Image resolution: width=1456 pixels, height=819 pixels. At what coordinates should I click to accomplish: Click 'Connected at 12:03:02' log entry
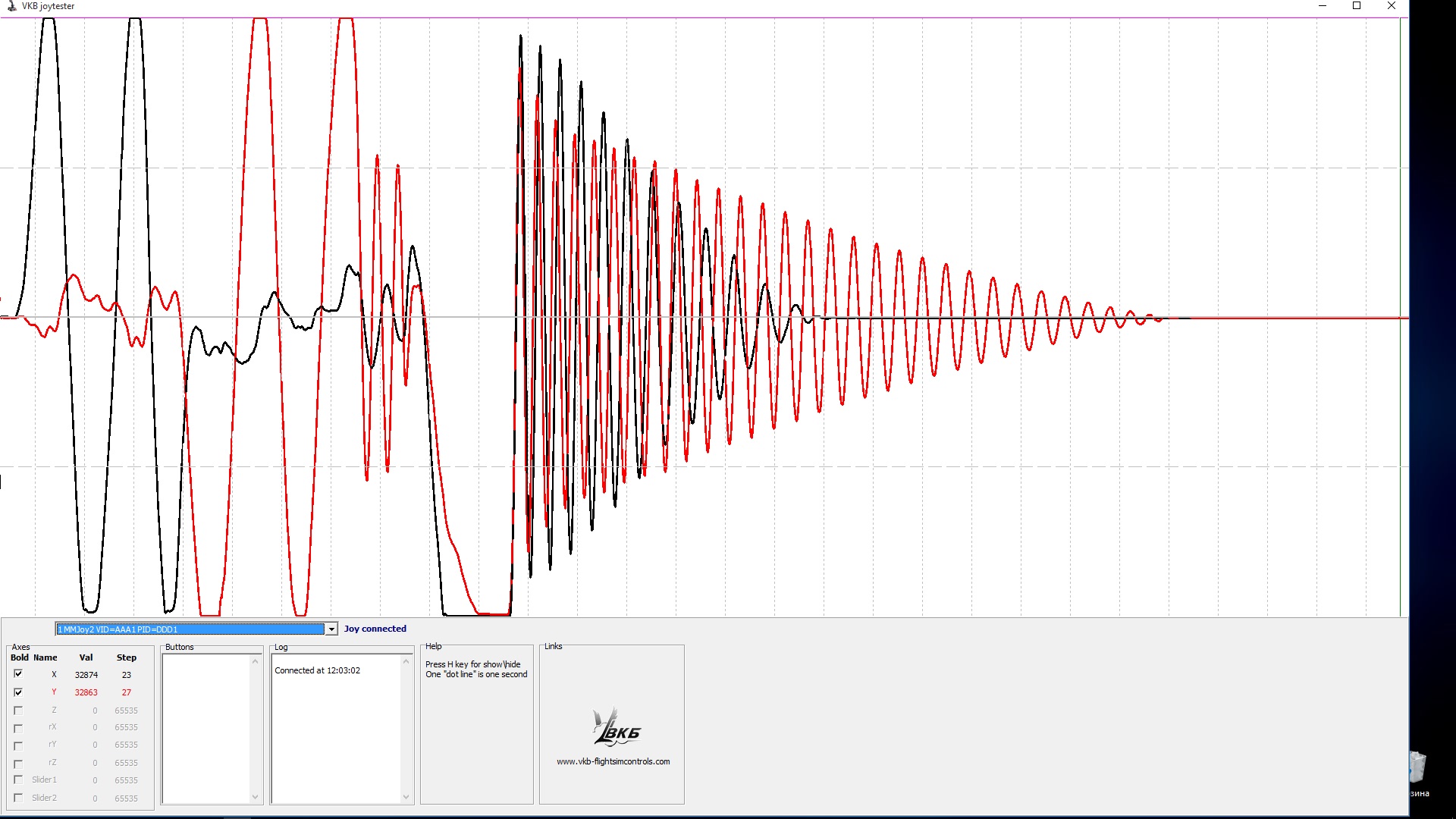(x=317, y=670)
